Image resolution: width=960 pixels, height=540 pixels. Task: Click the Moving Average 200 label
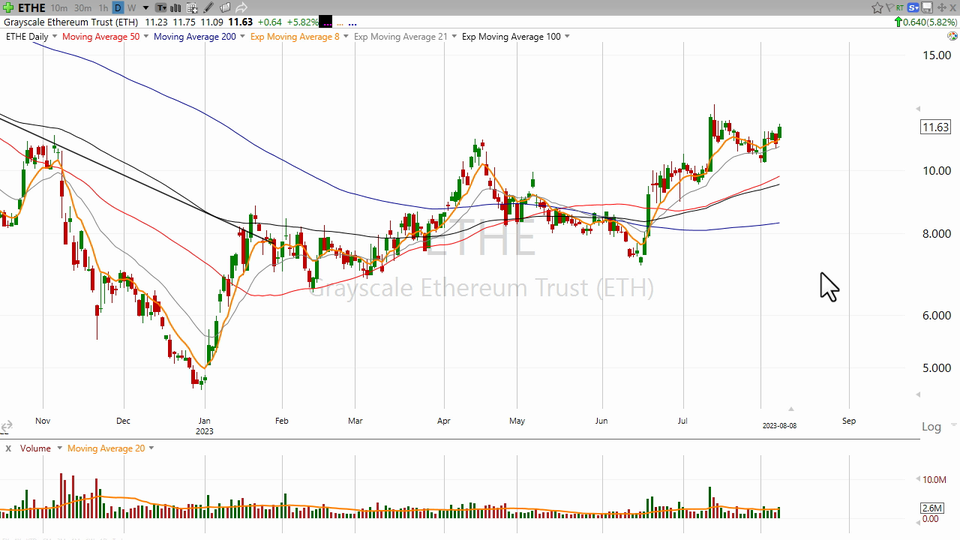[195, 37]
